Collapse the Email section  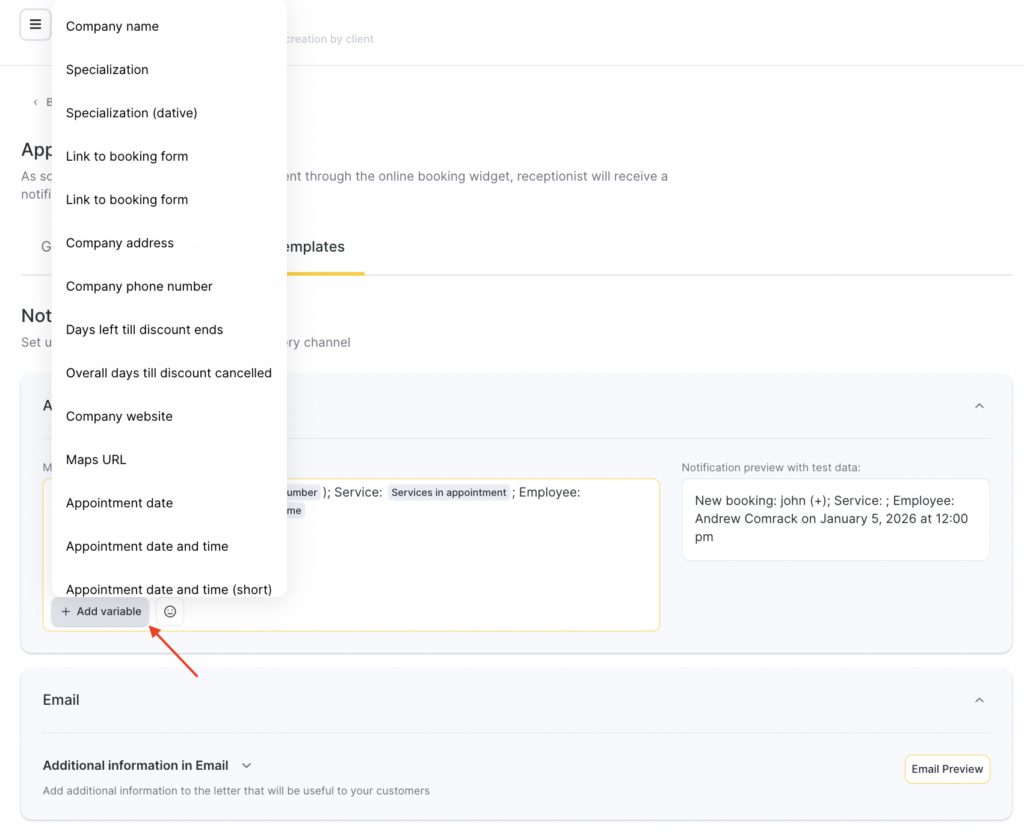[979, 700]
